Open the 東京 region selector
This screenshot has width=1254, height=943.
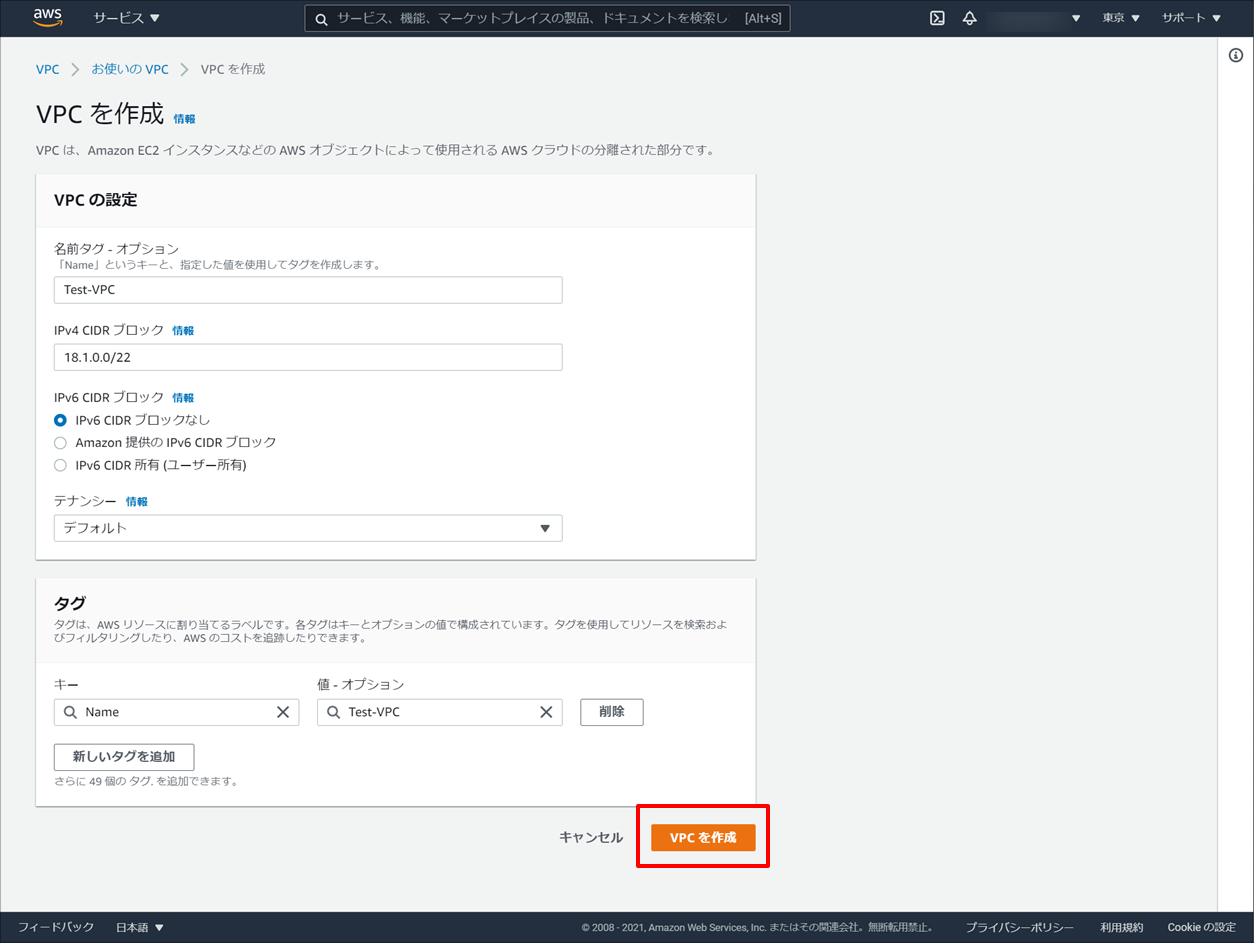(1121, 18)
